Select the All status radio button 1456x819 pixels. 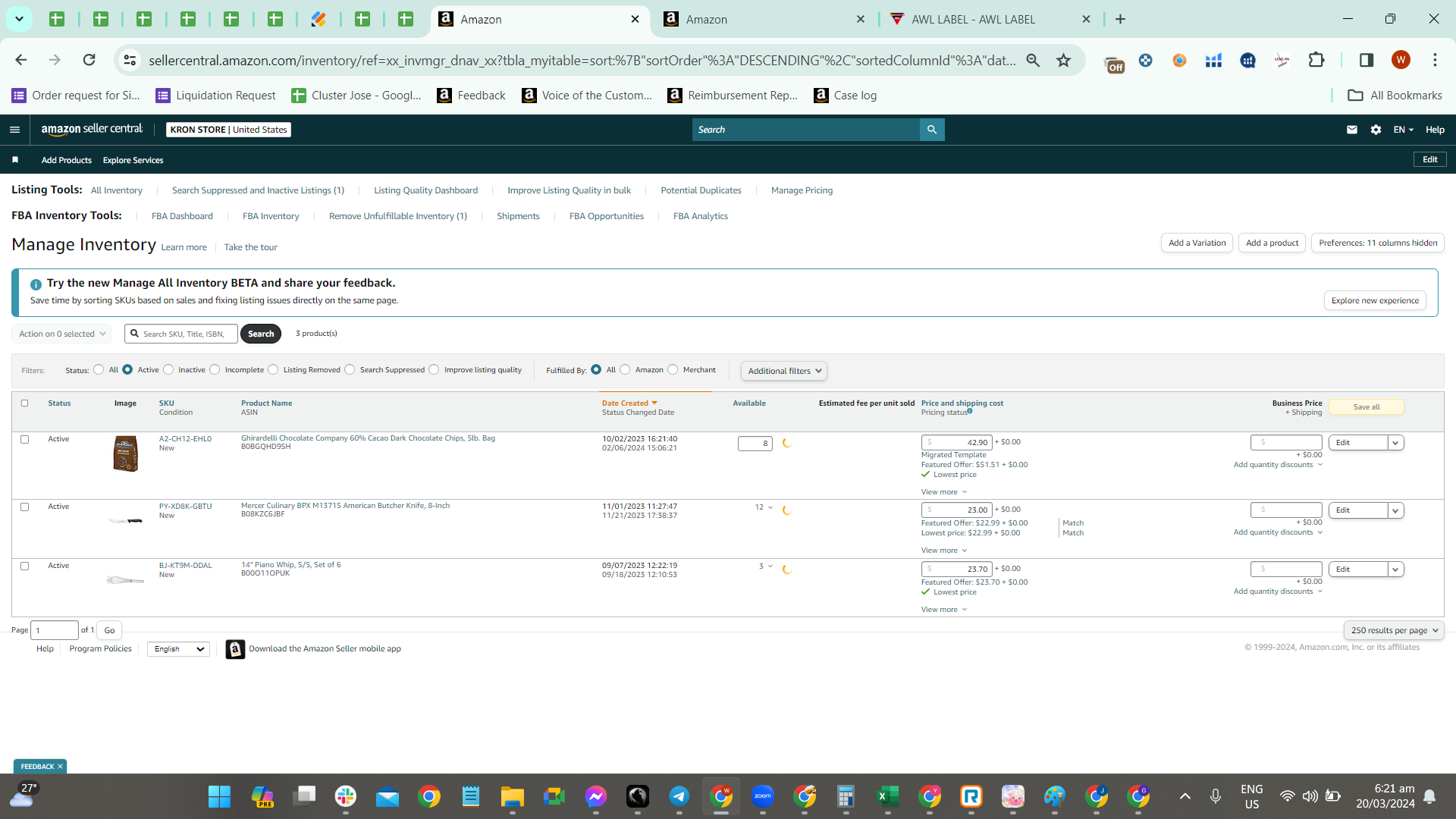(x=99, y=370)
